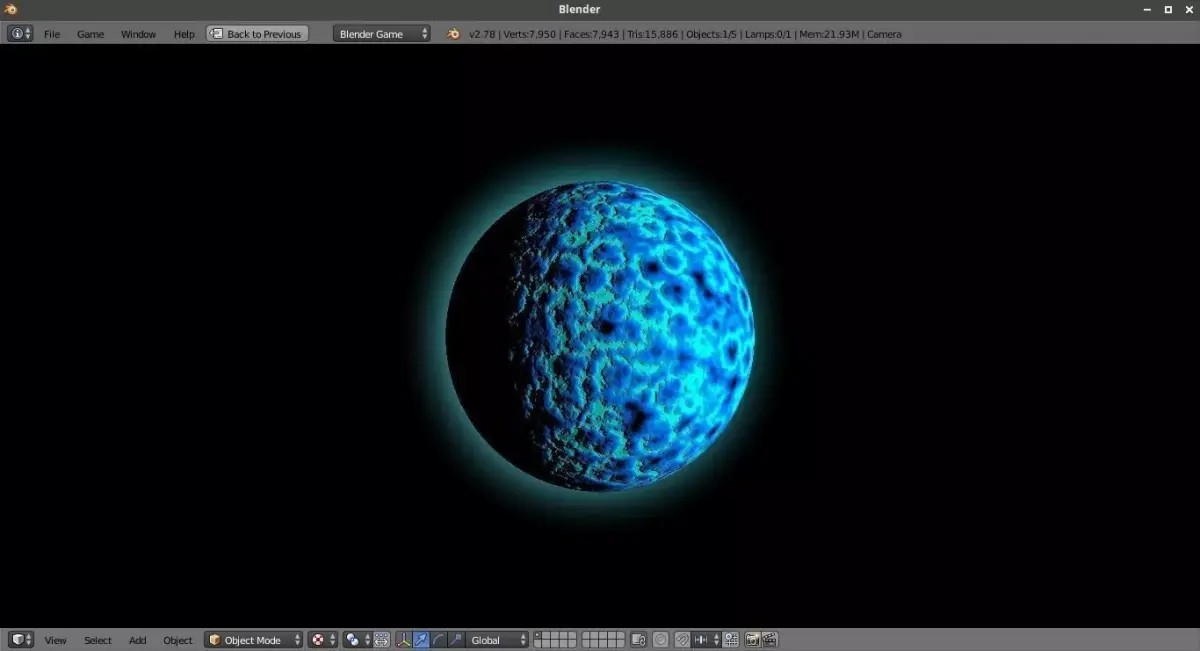
Task: Open the View menu in the 3D header
Action: pos(55,640)
